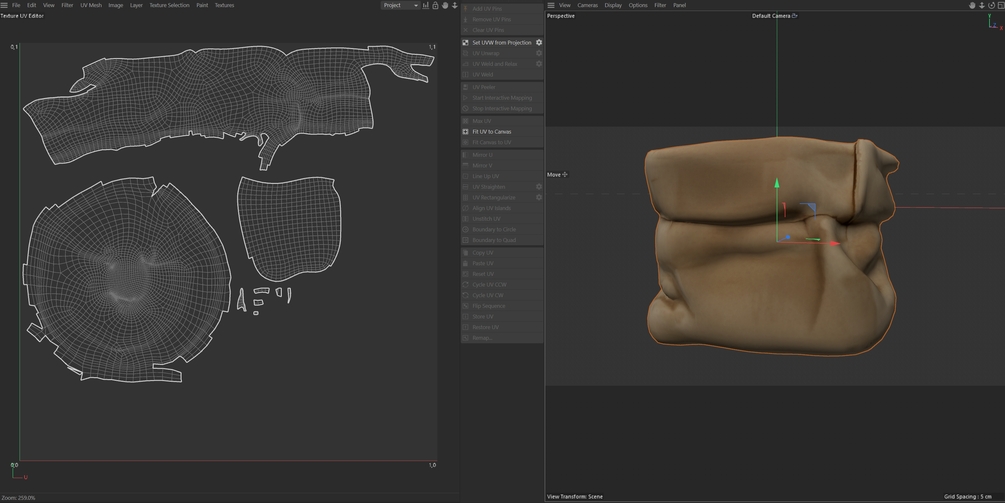Click Mirror V

[x=502, y=165]
